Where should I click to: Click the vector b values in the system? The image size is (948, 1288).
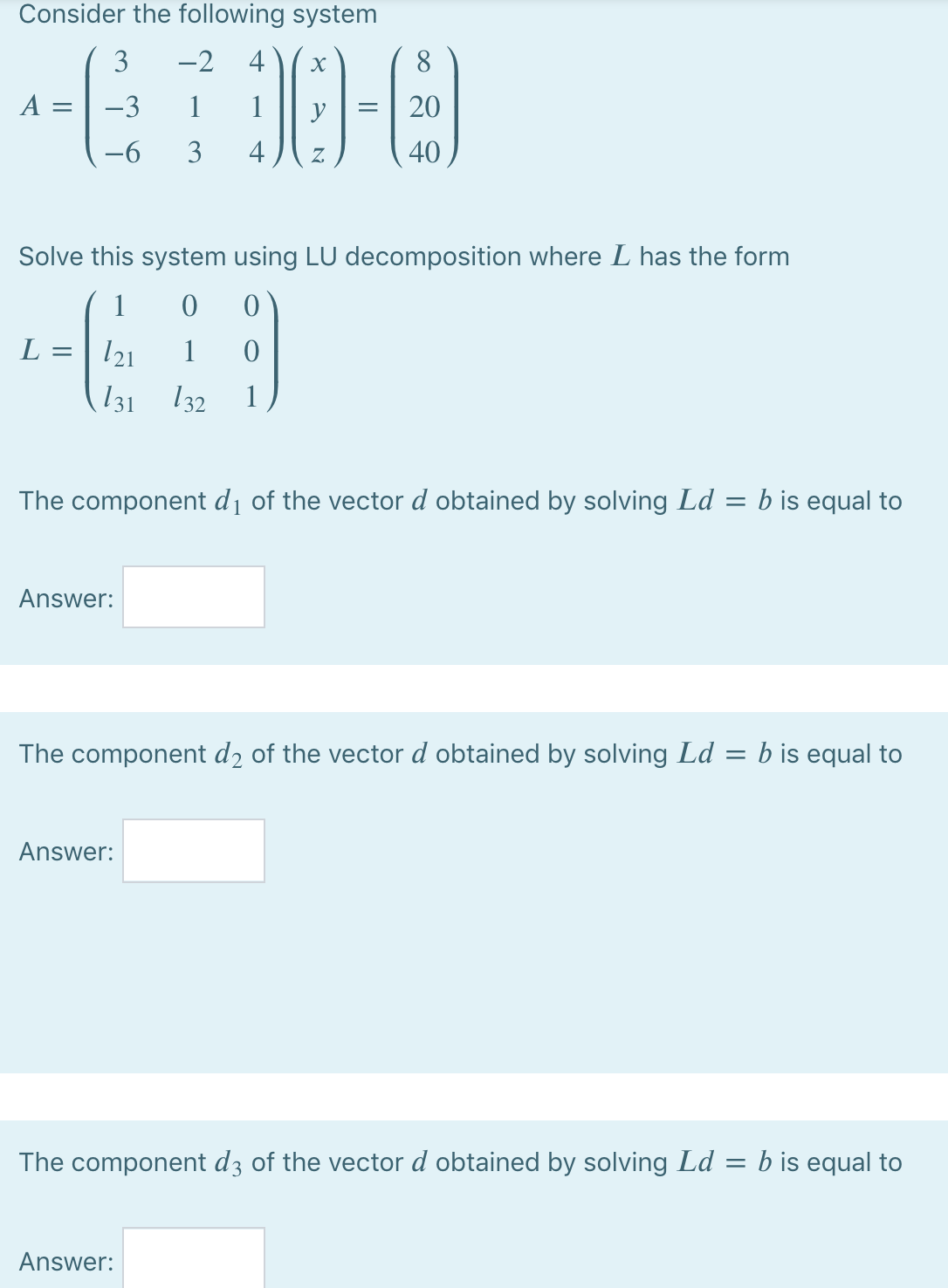[x=423, y=106]
